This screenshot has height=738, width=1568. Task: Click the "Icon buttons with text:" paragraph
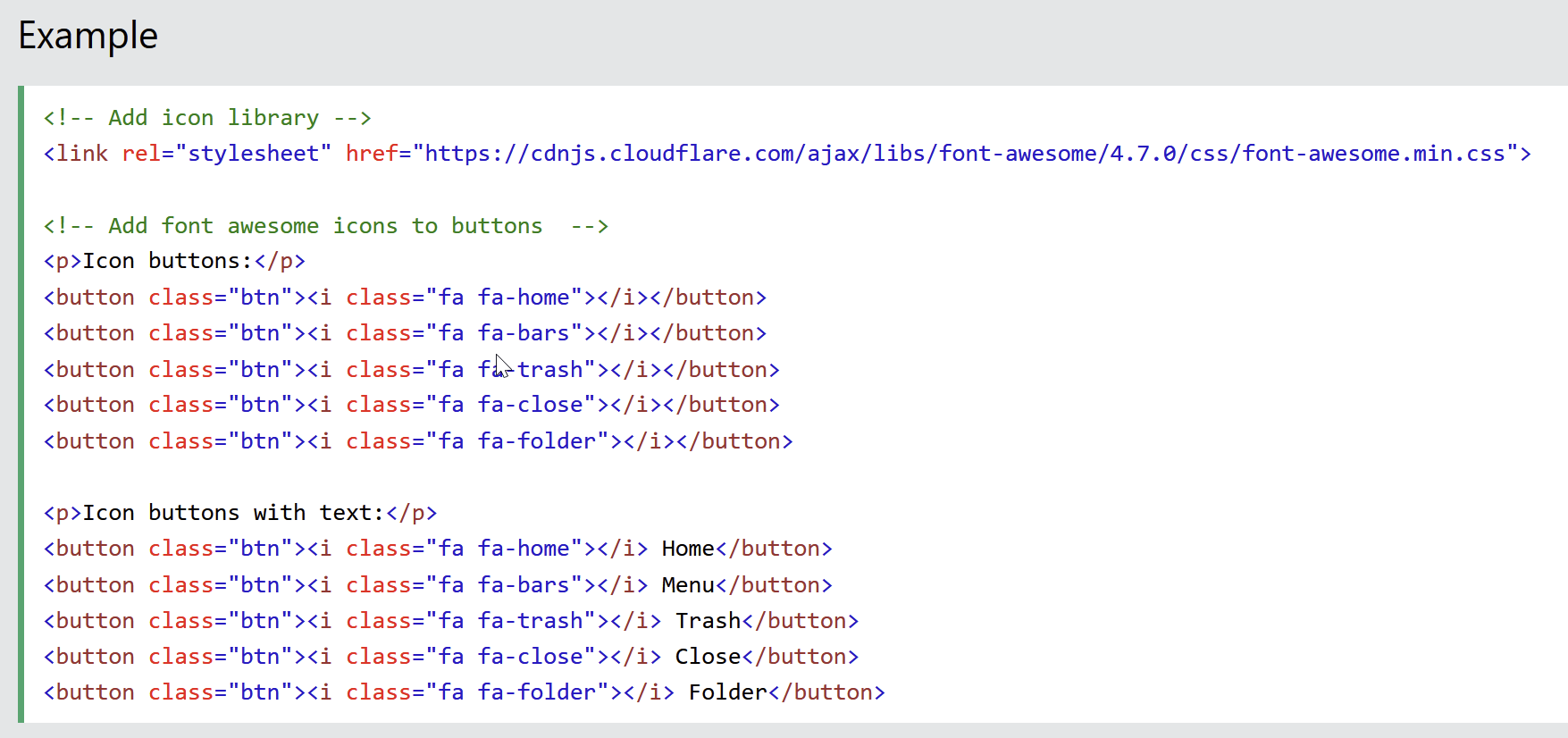pos(233,513)
